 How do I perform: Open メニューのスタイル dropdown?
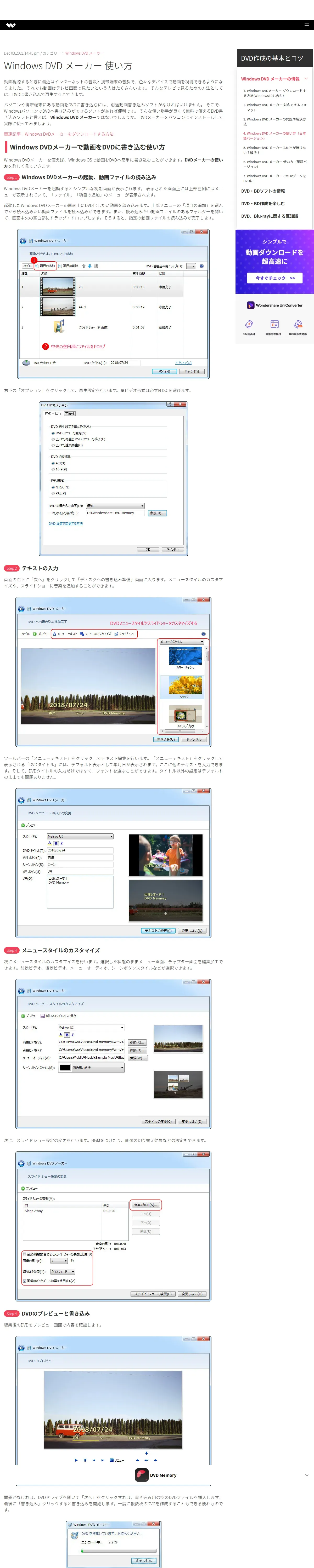(x=182, y=642)
